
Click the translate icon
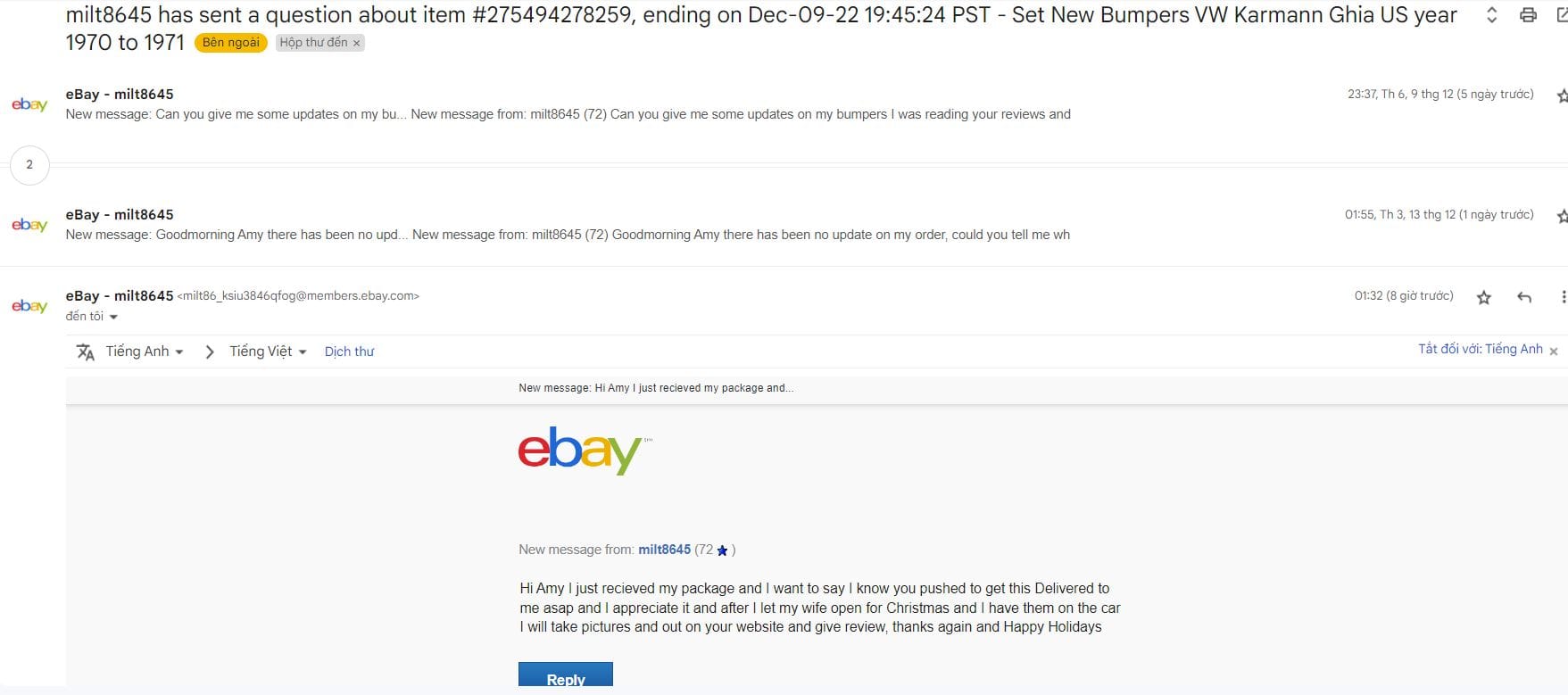[86, 352]
